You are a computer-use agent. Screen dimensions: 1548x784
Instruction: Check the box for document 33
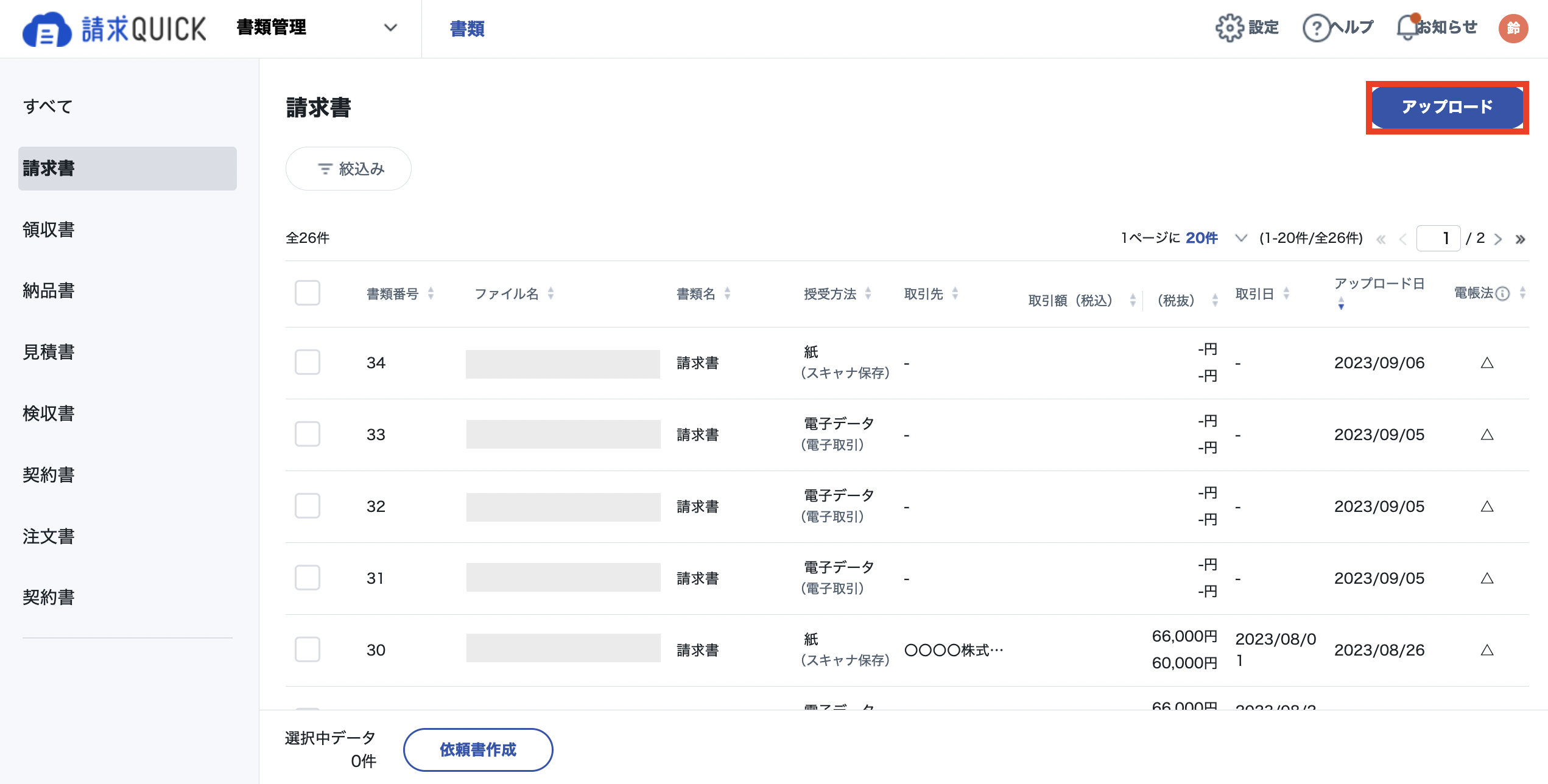pos(308,434)
